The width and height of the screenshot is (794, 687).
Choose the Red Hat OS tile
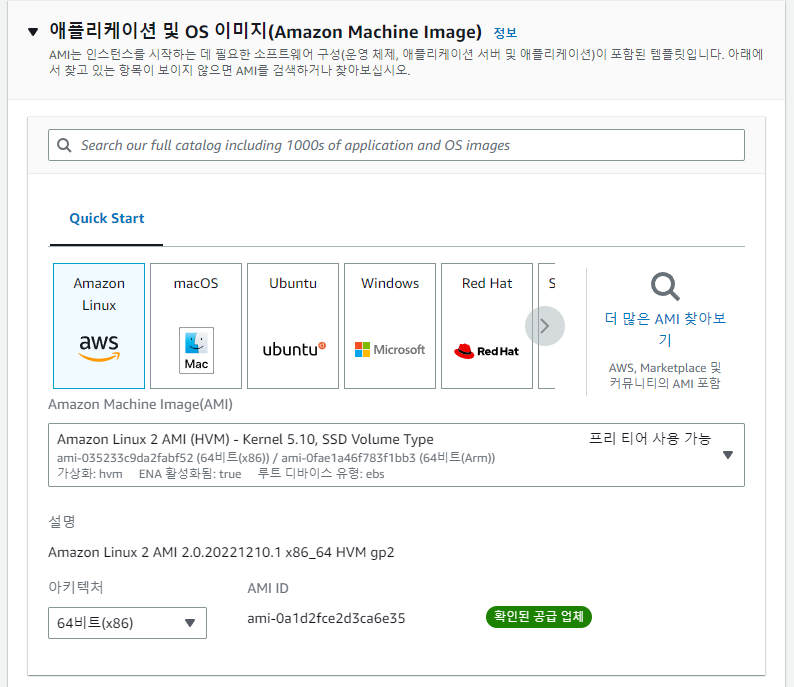[487, 326]
